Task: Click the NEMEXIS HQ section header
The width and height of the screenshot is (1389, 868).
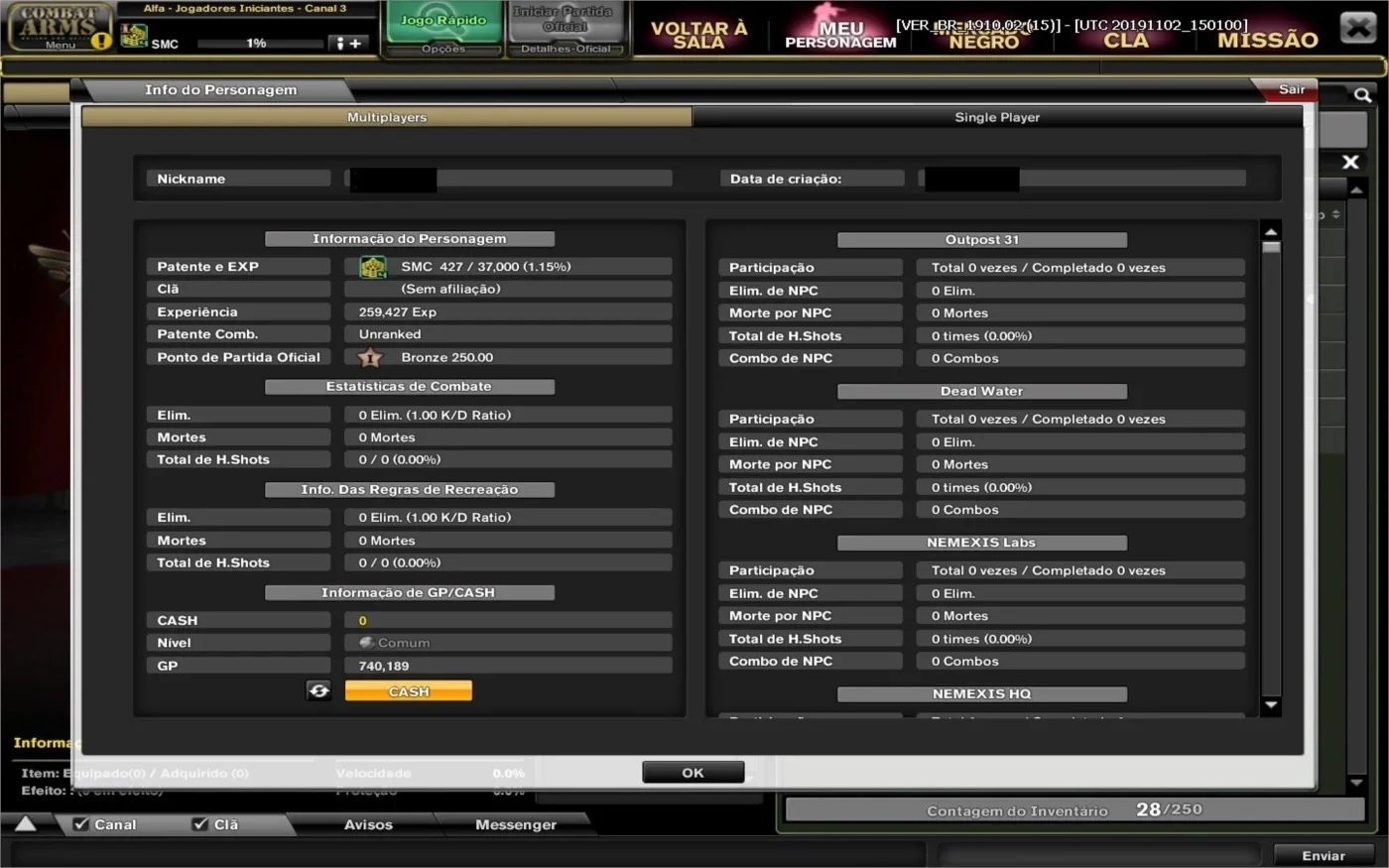Action: coord(982,694)
